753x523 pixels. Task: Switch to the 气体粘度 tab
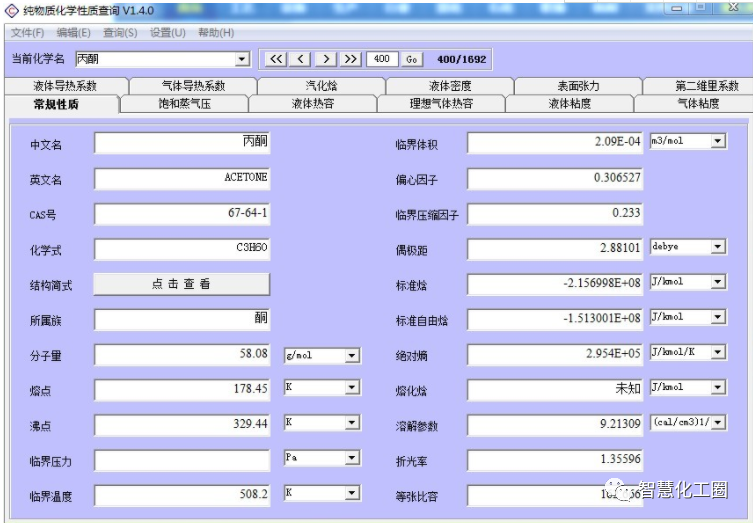point(694,104)
